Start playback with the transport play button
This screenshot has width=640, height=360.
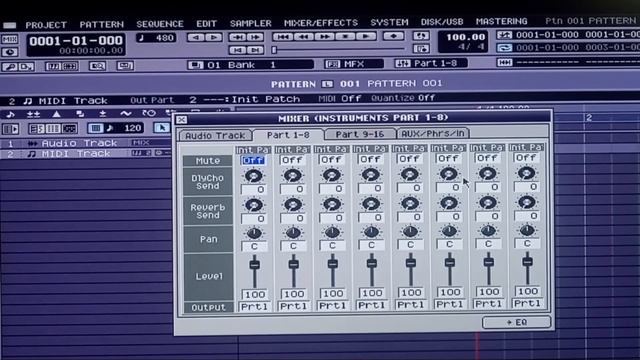pos(366,37)
